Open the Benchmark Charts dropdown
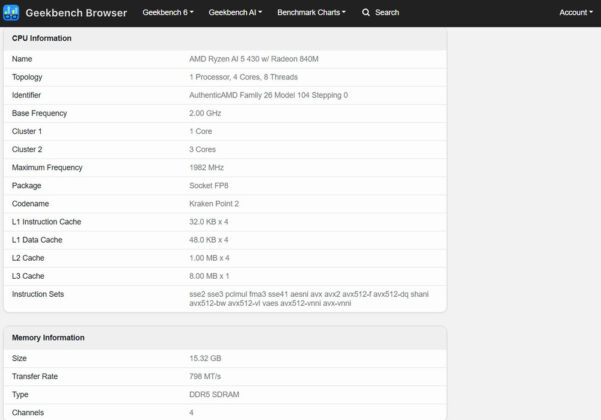The image size is (601, 420). pos(311,13)
